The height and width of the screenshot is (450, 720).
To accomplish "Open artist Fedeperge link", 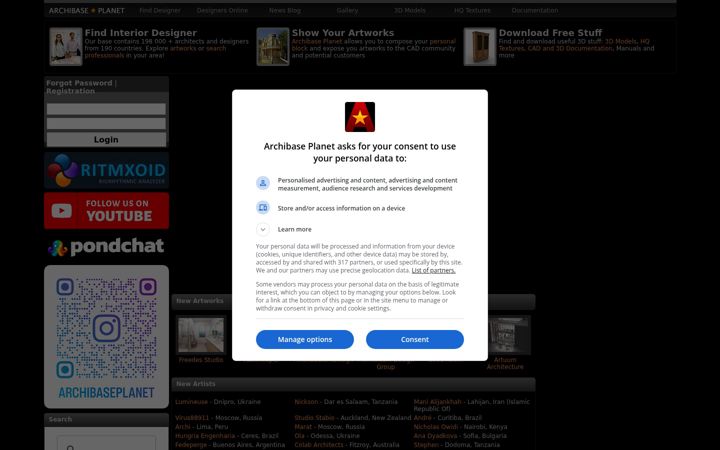I will 191,445.
